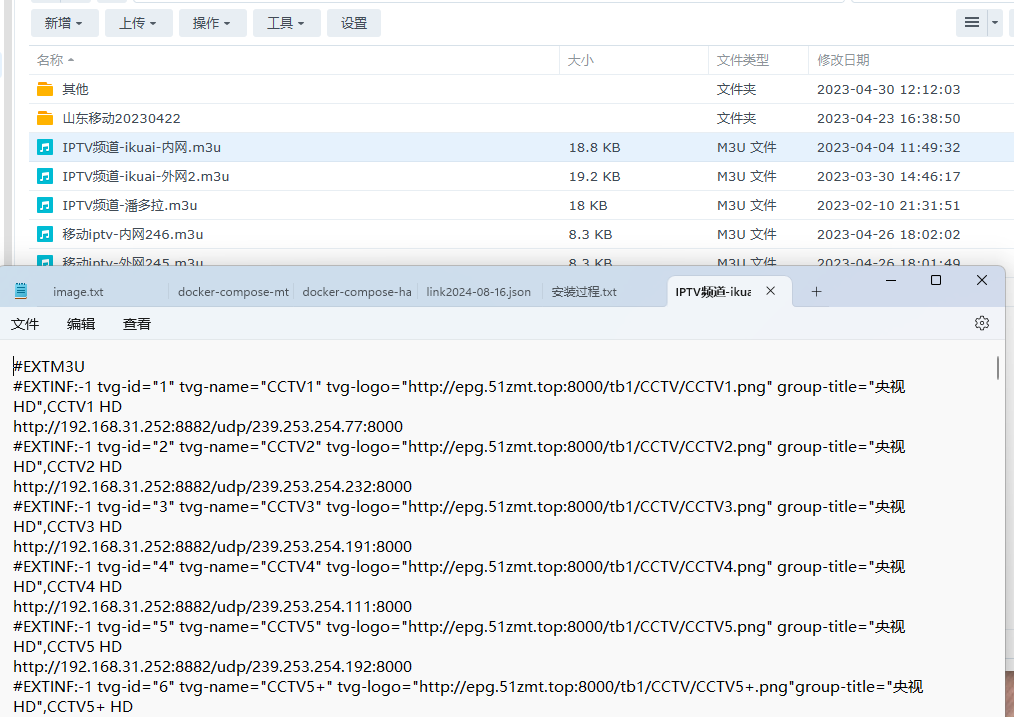The image size is (1014, 717).
Task: Open the 上传 dropdown menu
Action: click(139, 23)
